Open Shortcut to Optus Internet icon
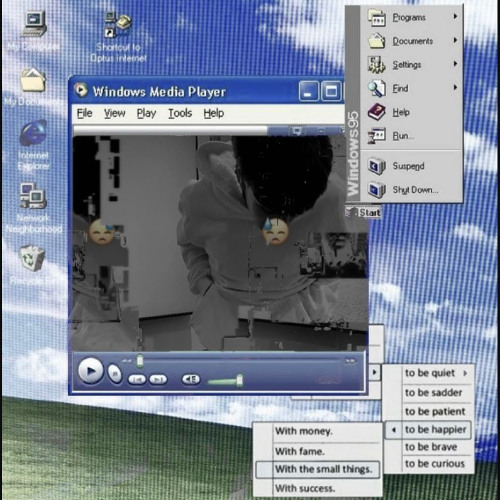 pos(118,24)
